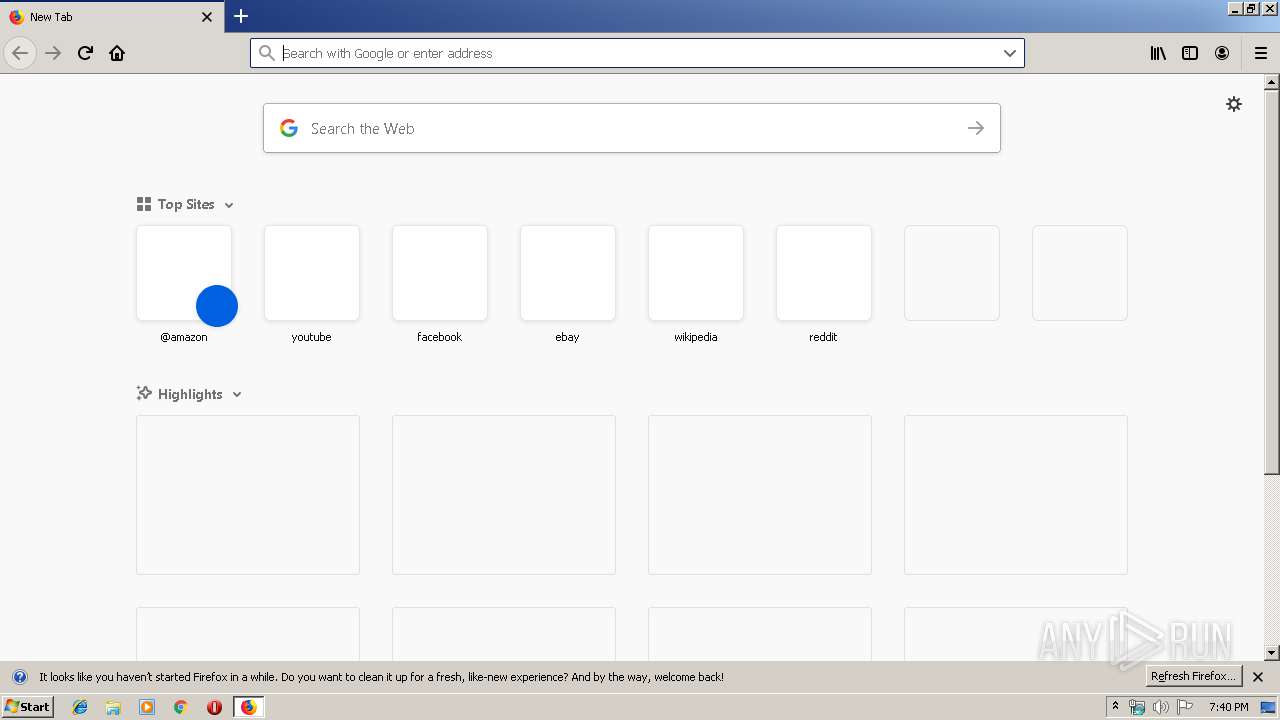1280x720 pixels.
Task: Open new tab page settings gear
Action: tap(1234, 104)
